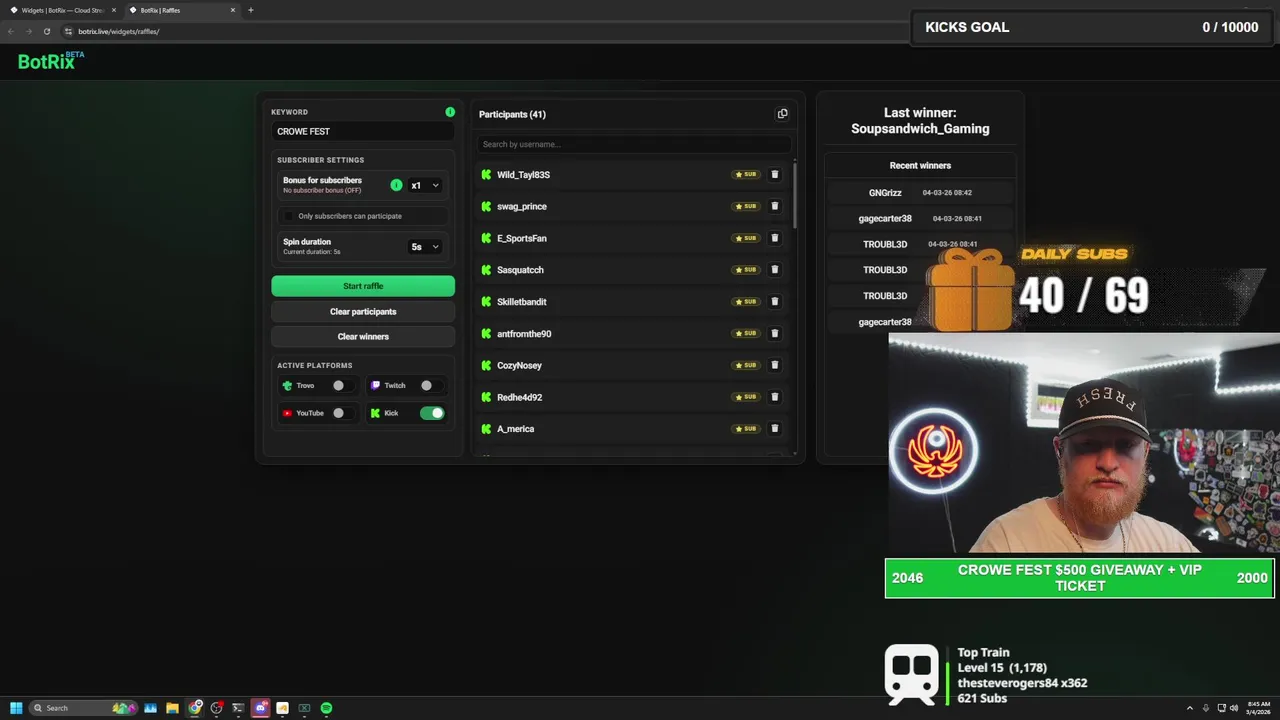Open File Explorer from taskbar
This screenshot has width=1280, height=720.
click(x=172, y=708)
